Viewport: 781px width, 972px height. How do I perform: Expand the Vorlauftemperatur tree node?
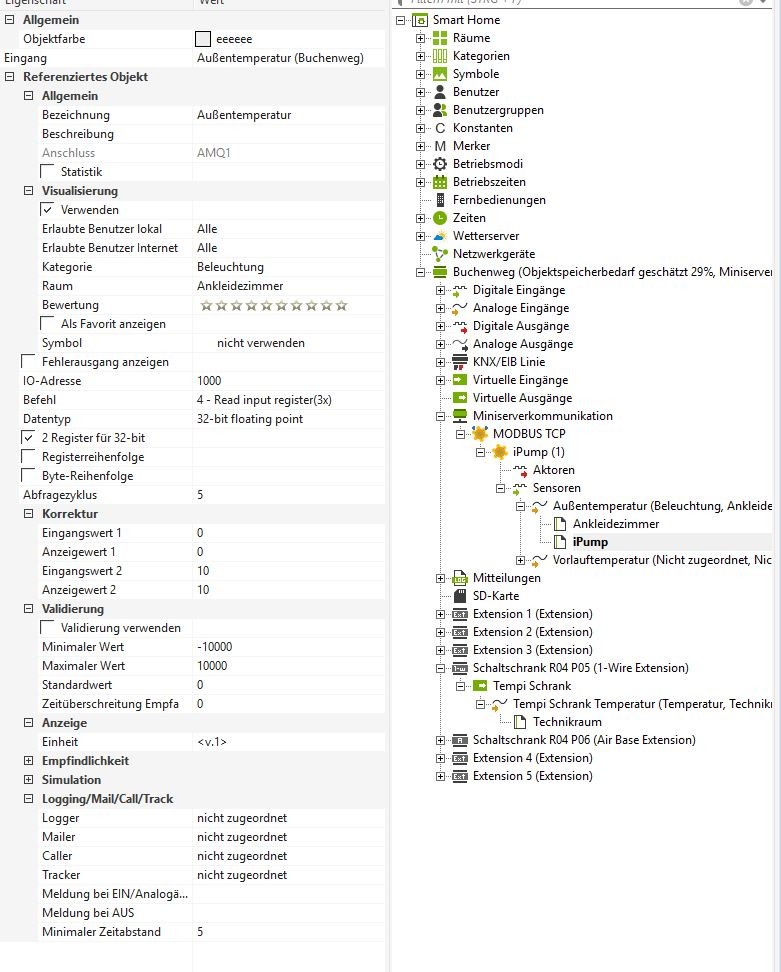521,560
